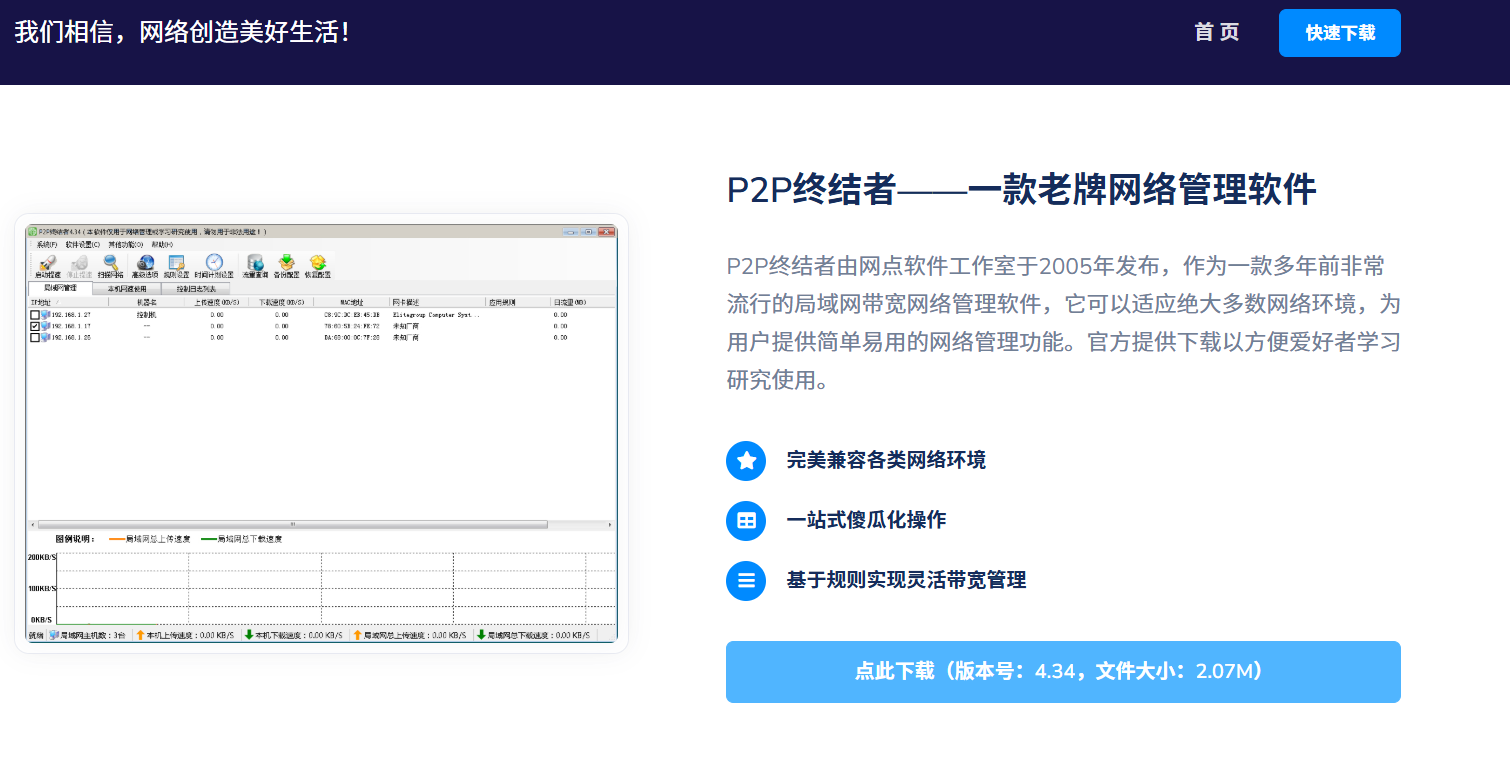Click orange up-arrow before 本机上传速度 in status bar
This screenshot has height=776, width=1510.
coord(140,635)
